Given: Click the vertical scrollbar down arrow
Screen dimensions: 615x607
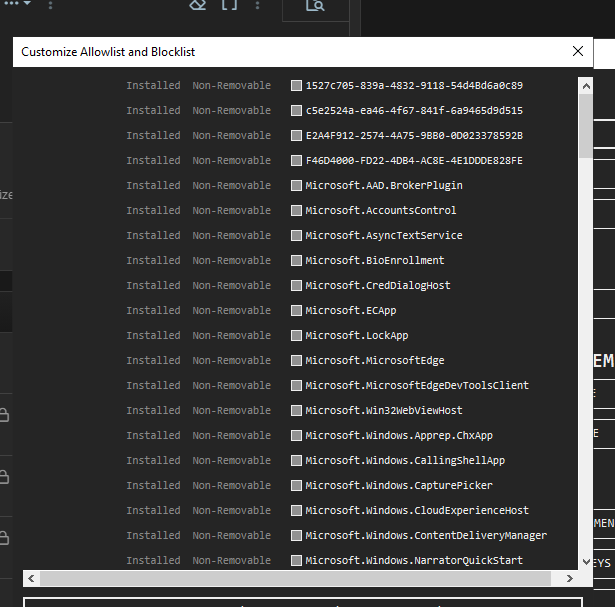Looking at the screenshot, I should [586, 562].
